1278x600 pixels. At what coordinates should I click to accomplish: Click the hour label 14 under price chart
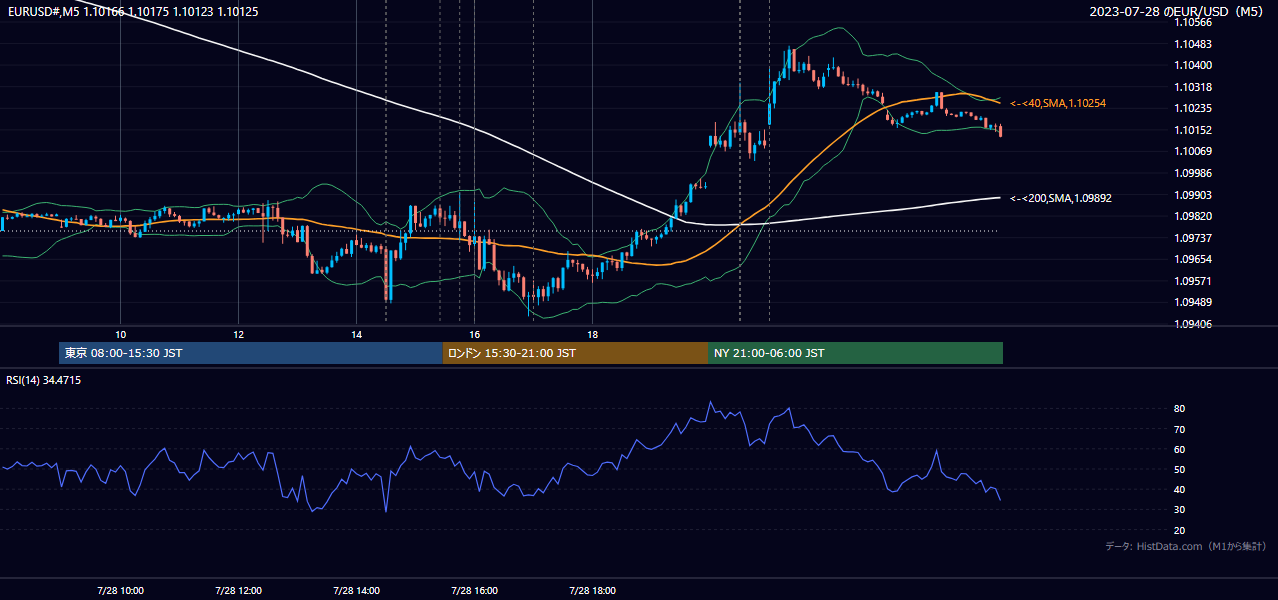point(356,334)
